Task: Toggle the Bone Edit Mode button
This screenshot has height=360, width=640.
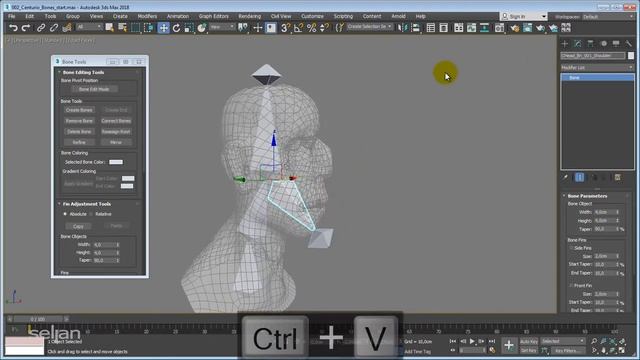Action: (94, 89)
